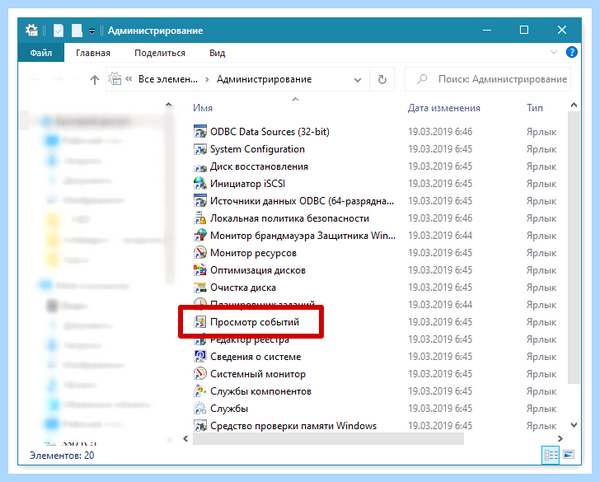The width and height of the screenshot is (600, 482).
Task: Click file list scroll down arrow
Action: click(x=574, y=425)
